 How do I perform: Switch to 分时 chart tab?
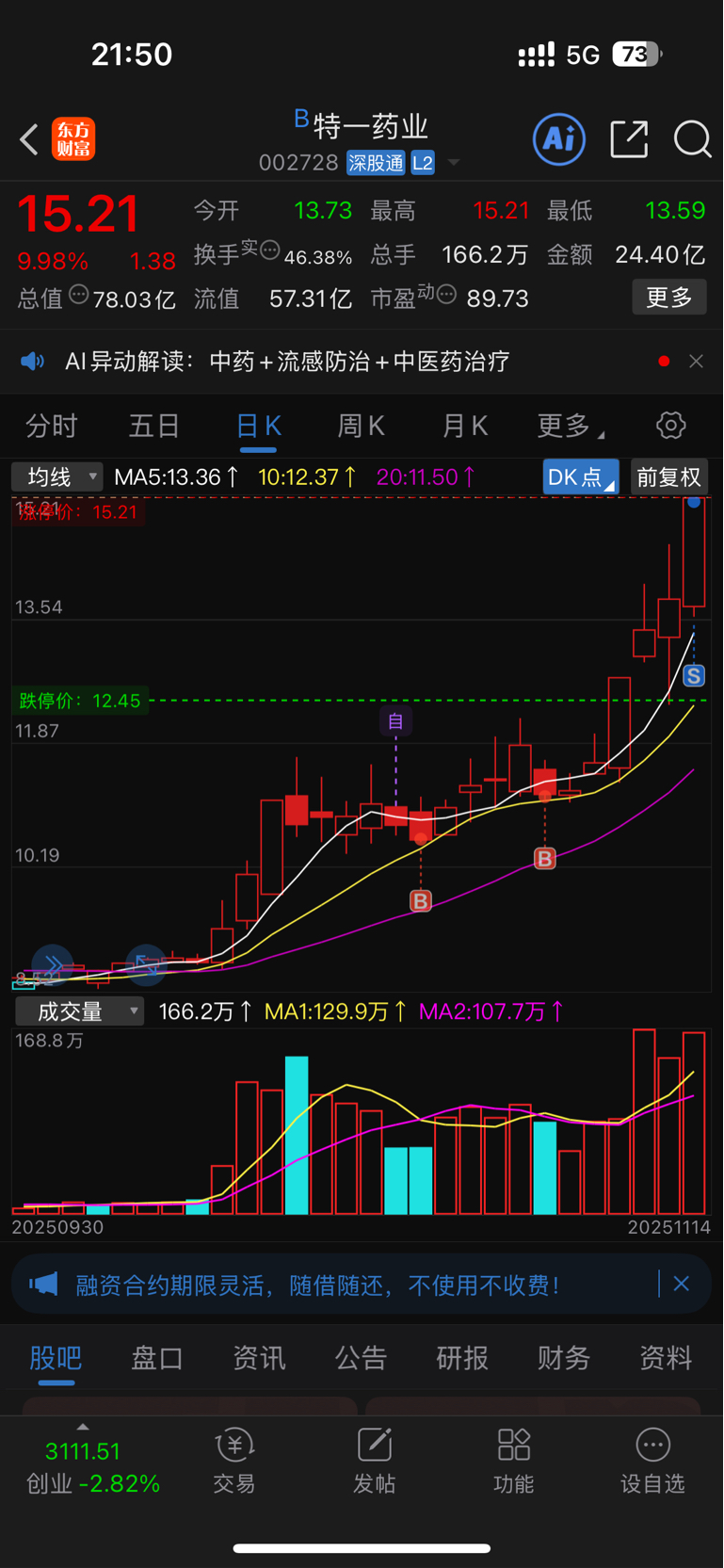[x=51, y=427]
